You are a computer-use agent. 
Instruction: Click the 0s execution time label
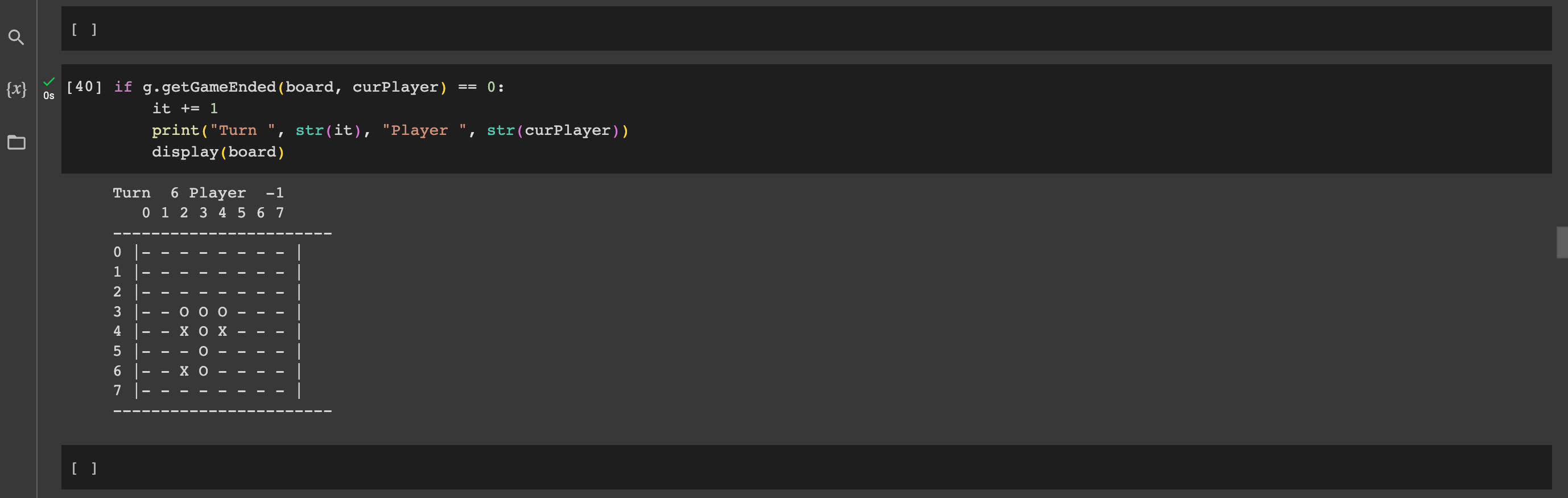(49, 96)
